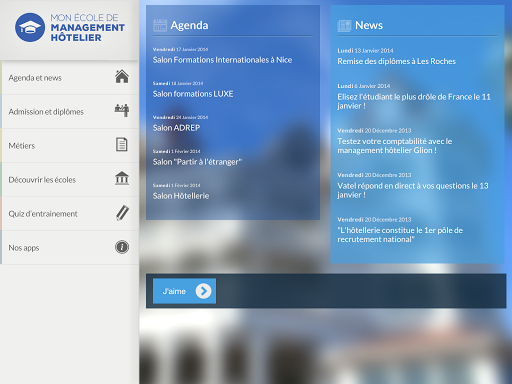Open the Vatel répond en direct article
The width and height of the screenshot is (512, 384).
point(413,190)
